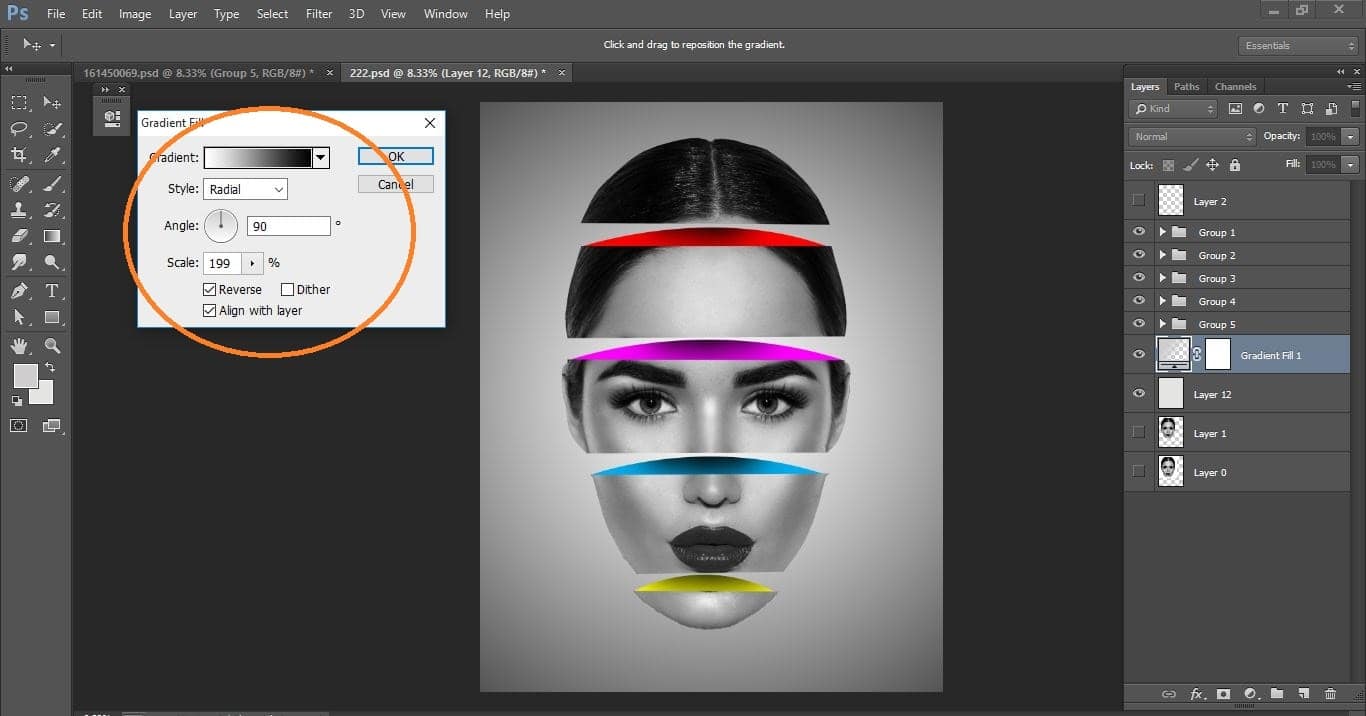Select the Lasso tool

(x=20, y=128)
